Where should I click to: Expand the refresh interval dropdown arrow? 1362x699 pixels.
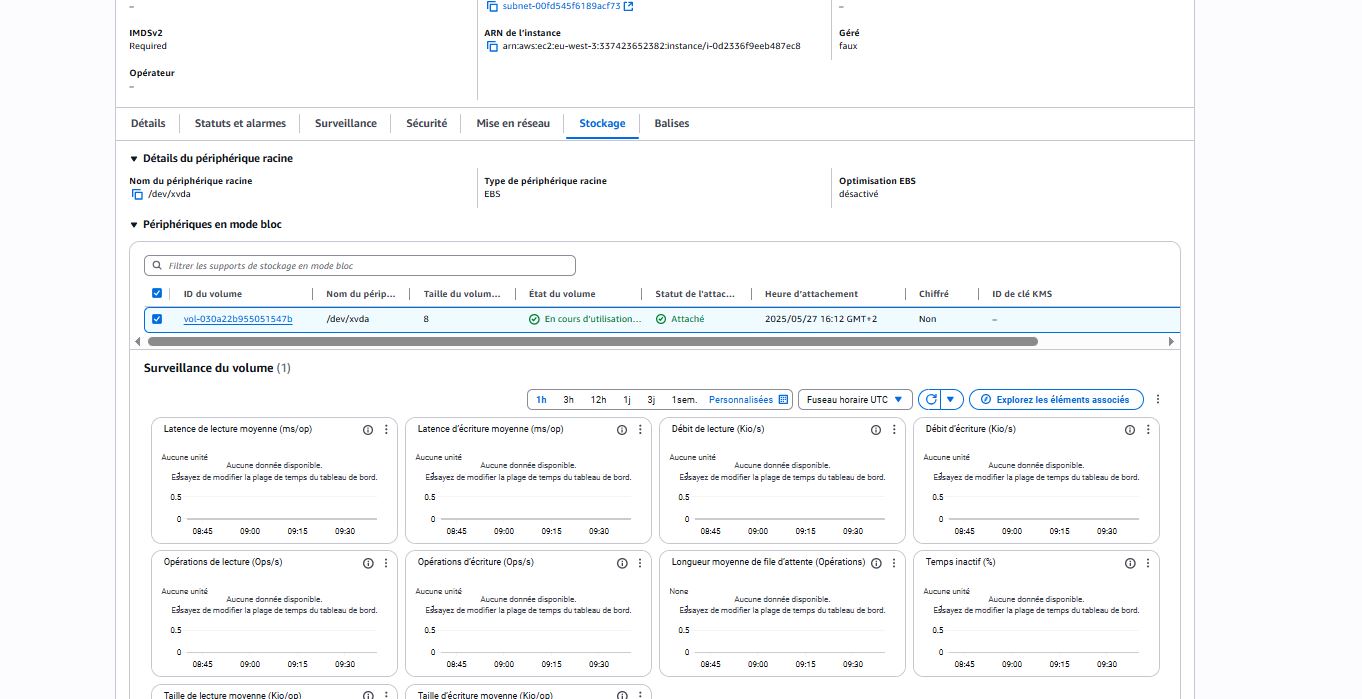coord(951,400)
